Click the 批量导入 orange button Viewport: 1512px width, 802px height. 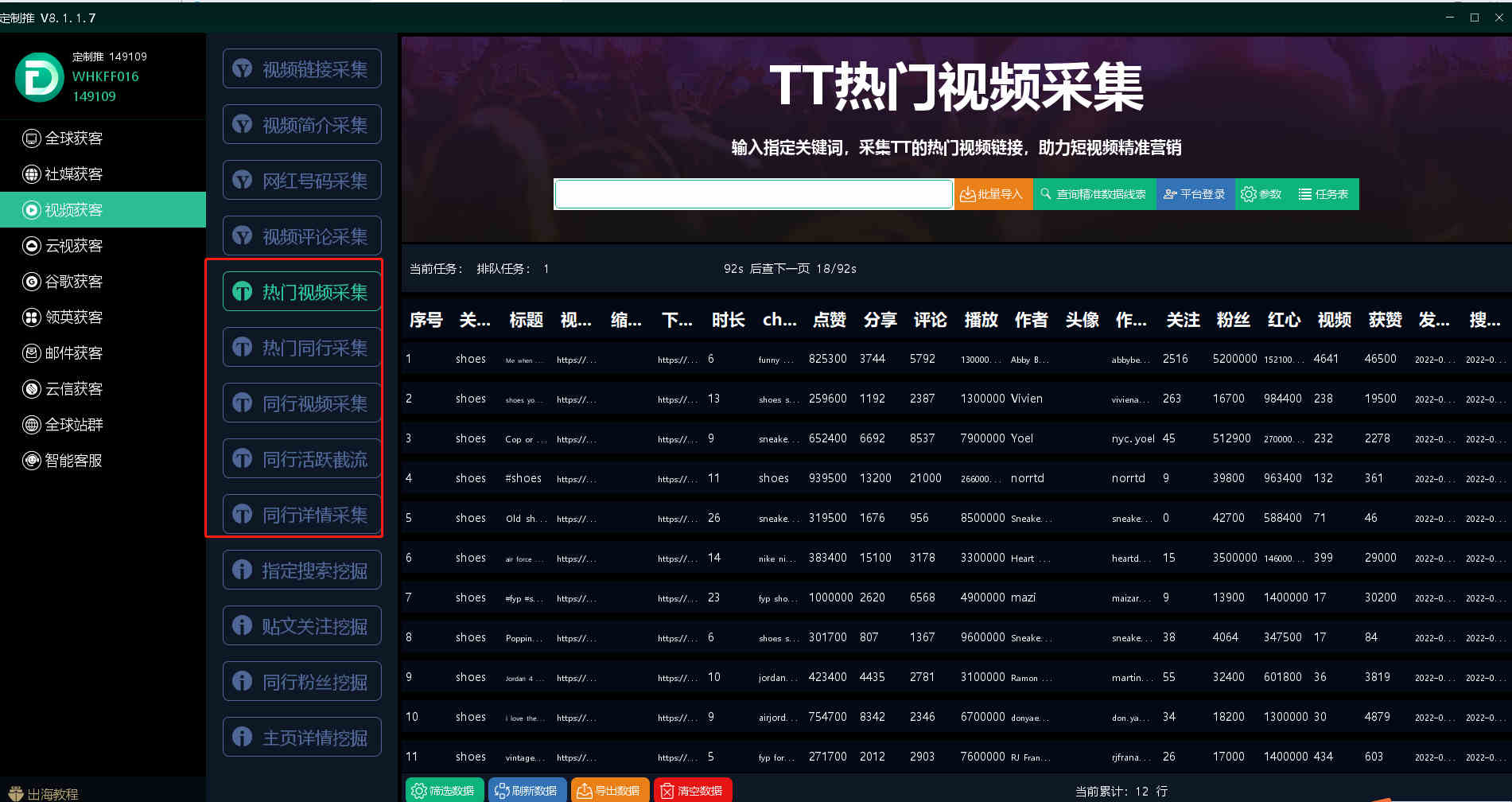coord(993,194)
